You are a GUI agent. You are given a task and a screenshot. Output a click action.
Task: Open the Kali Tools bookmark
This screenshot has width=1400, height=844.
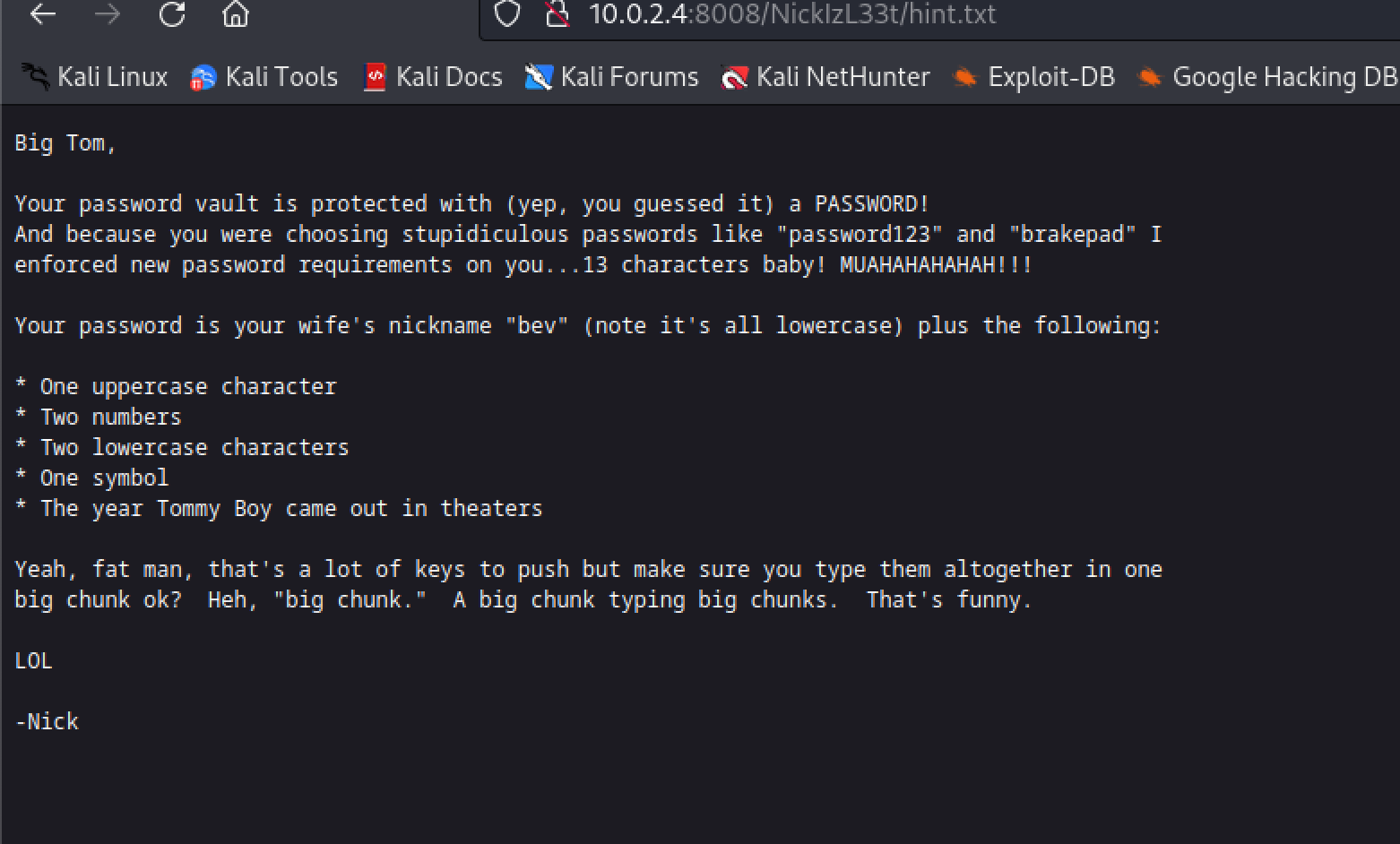(x=281, y=77)
